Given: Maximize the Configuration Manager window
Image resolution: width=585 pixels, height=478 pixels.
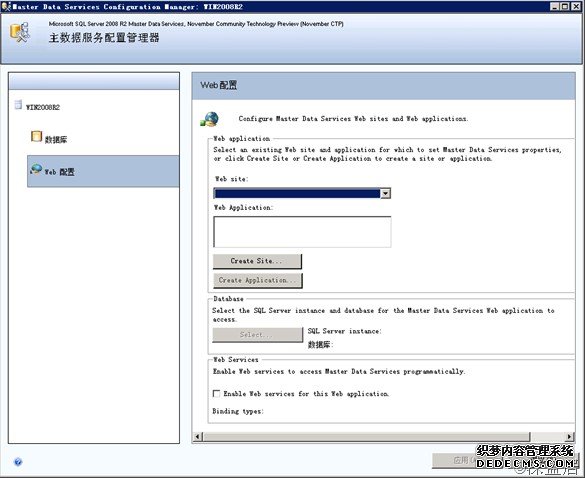Looking at the screenshot, I should (x=565, y=6).
